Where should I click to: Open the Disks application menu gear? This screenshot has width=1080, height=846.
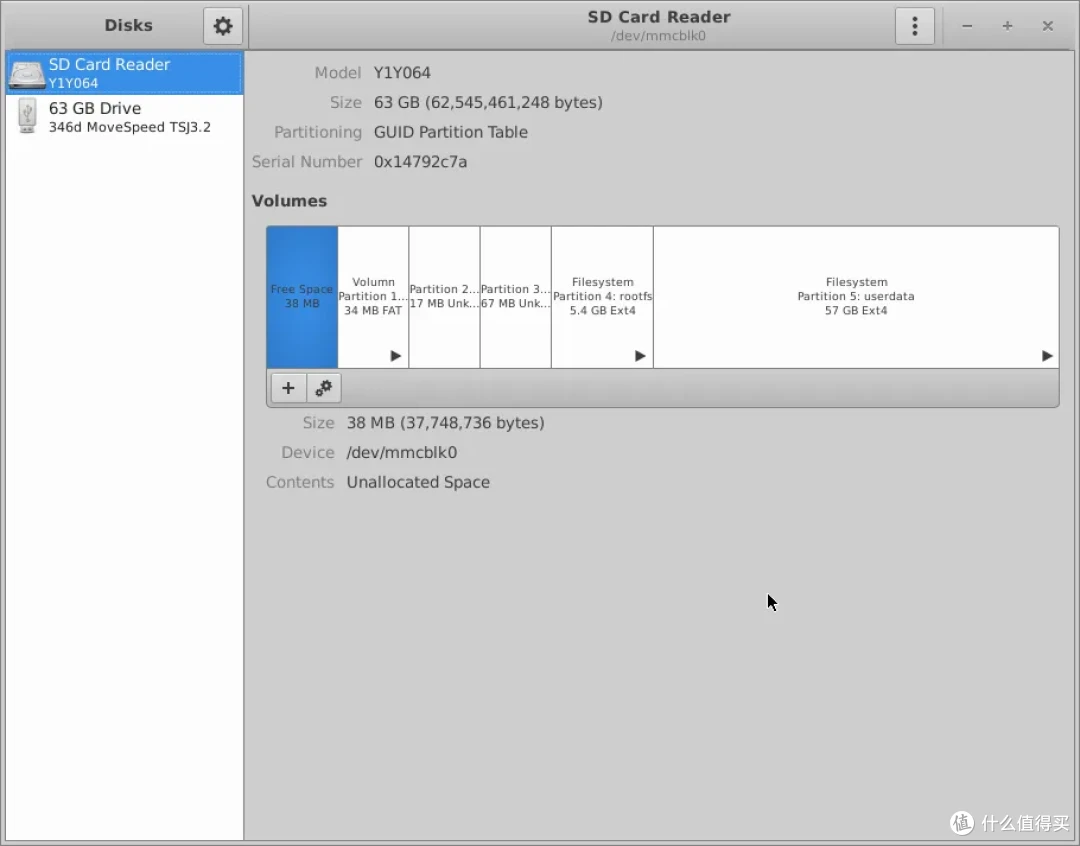pyautogui.click(x=222, y=26)
